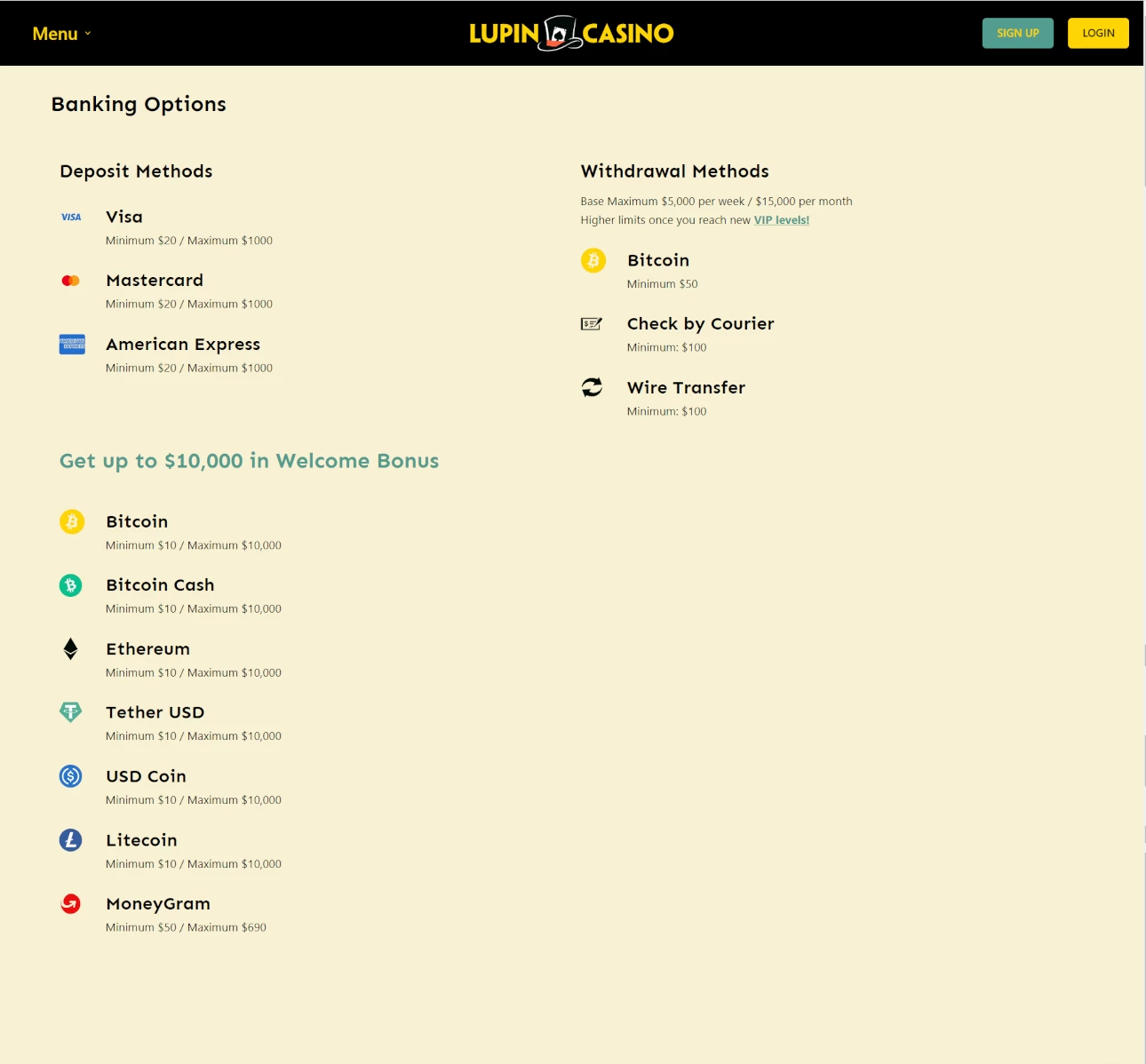
Task: Click the Login button
Action: point(1098,33)
